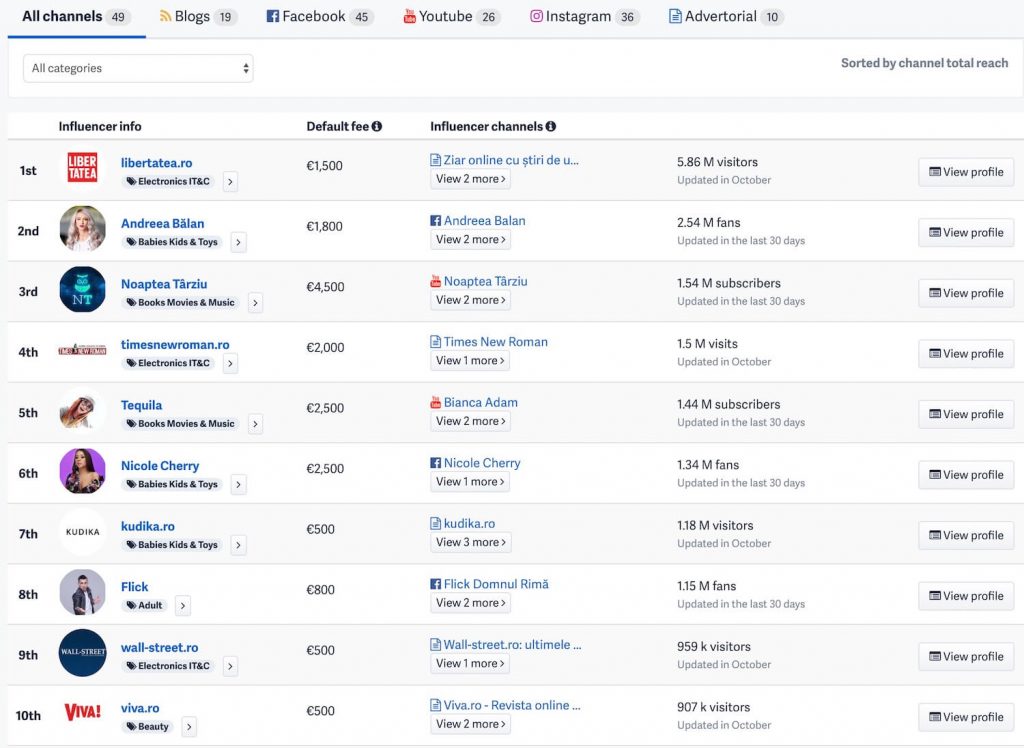Click the Kudika logo icon
Viewport: 1024px width, 748px height.
(82, 532)
